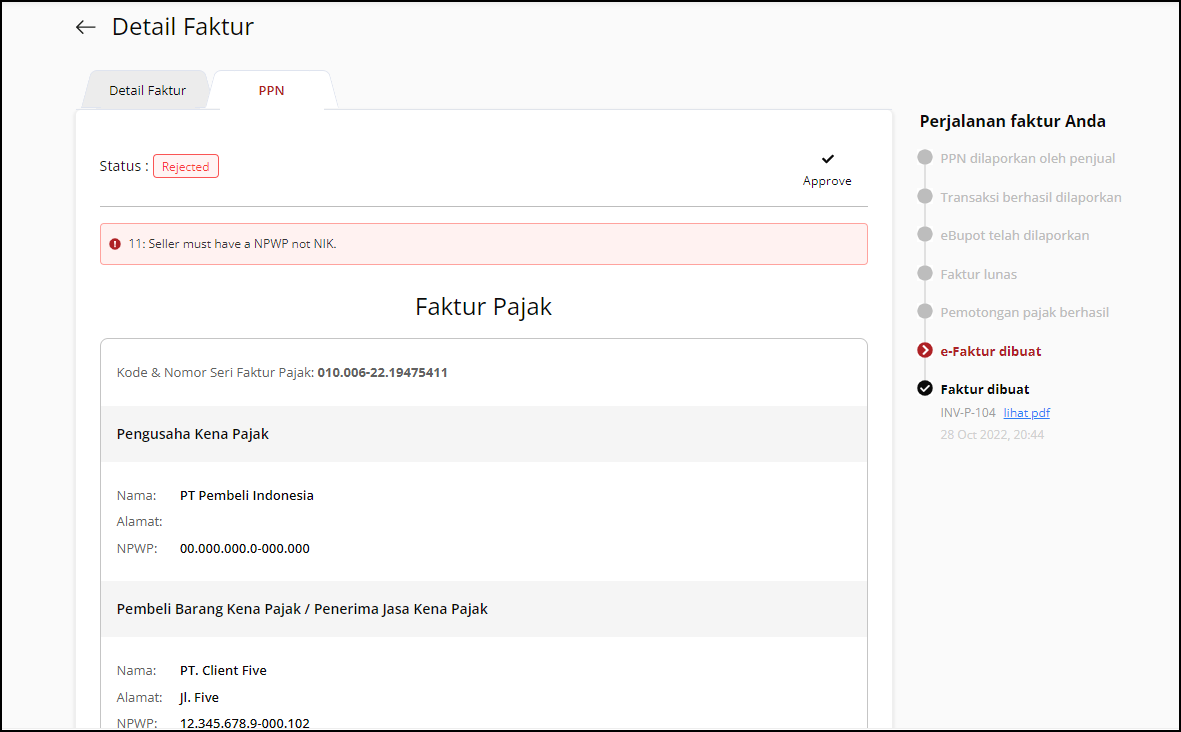
Task: Click the e-Faktur dibuat red chevron icon
Action: pyautogui.click(x=925, y=351)
